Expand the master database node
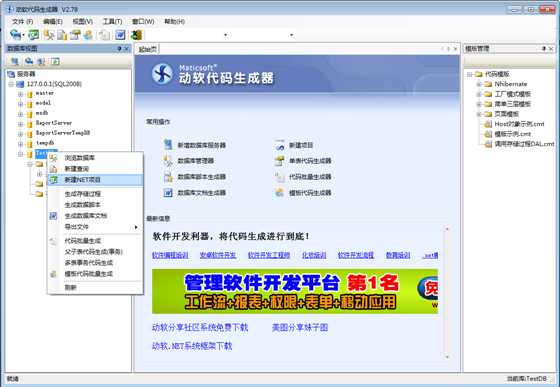560x387 pixels. coord(20,94)
